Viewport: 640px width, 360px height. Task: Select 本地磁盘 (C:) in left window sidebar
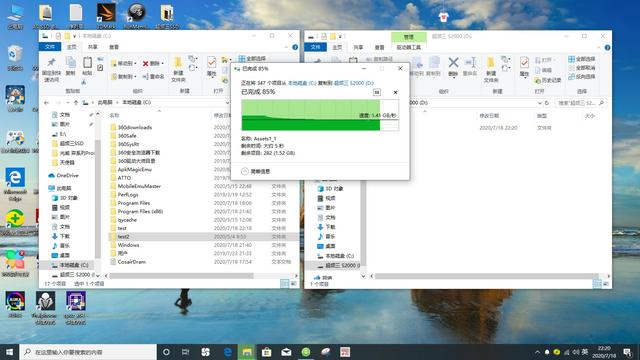pyautogui.click(x=73, y=265)
